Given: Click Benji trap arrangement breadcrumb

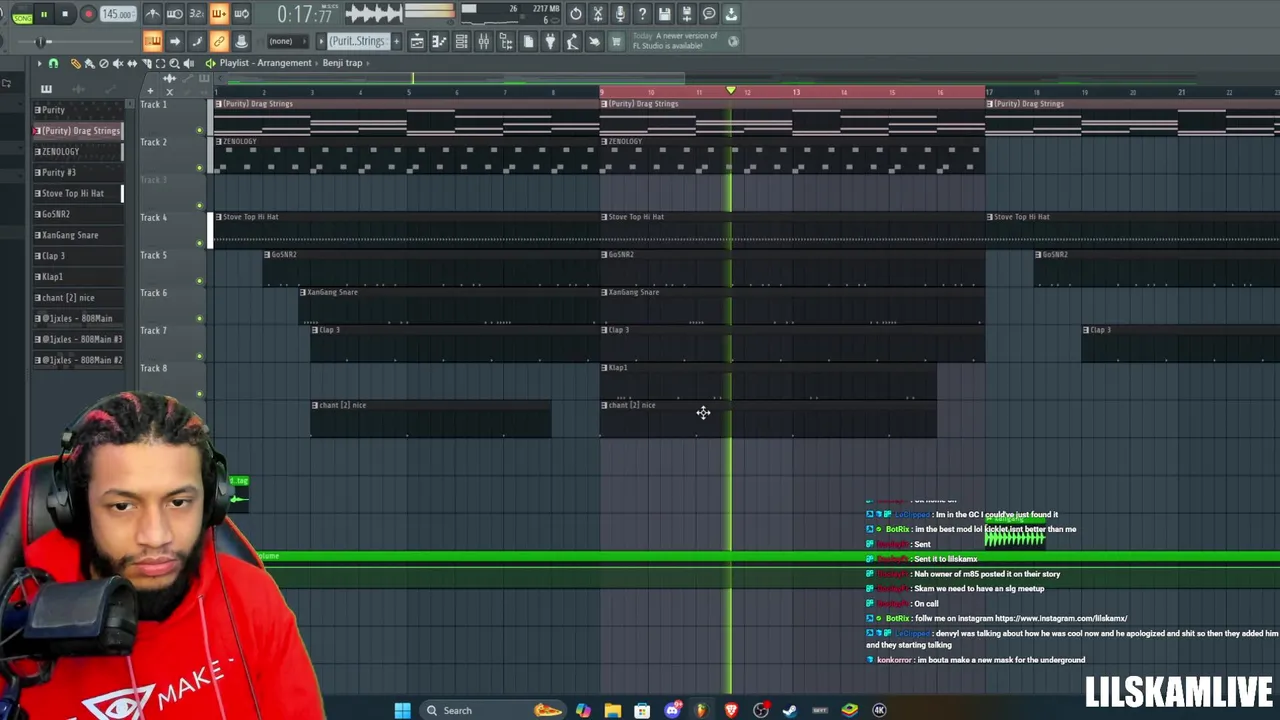Looking at the screenshot, I should (342, 63).
